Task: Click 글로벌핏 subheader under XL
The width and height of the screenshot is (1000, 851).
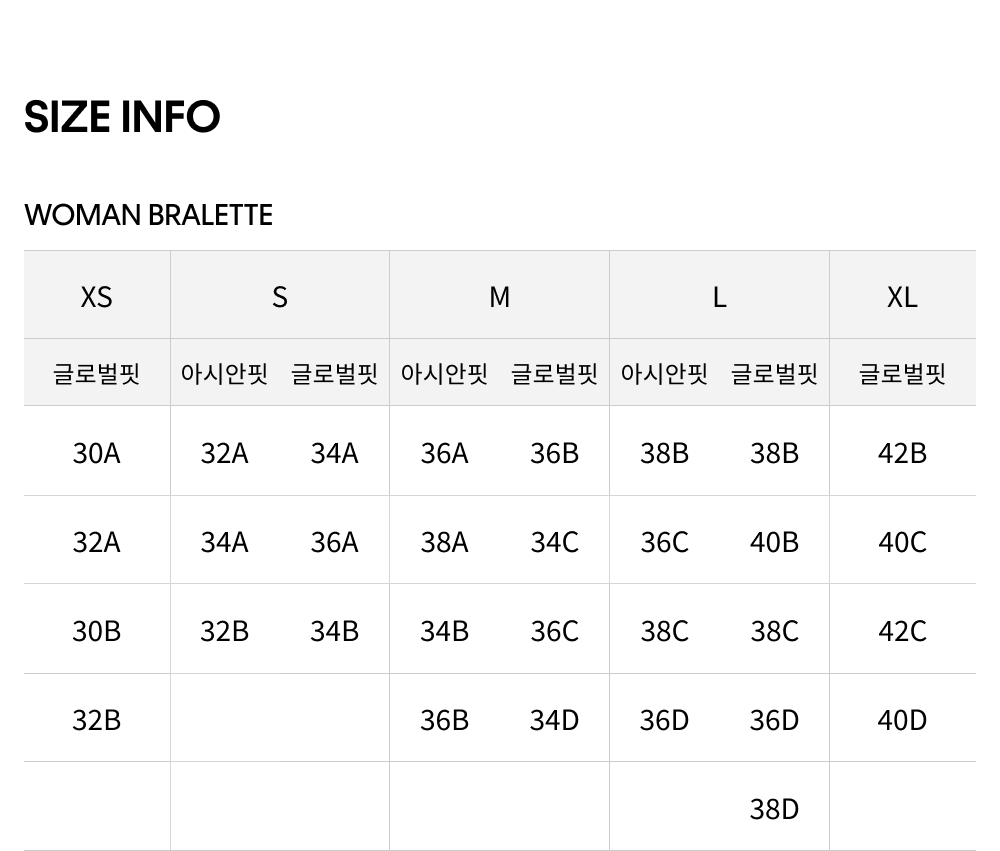Action: pos(902,374)
